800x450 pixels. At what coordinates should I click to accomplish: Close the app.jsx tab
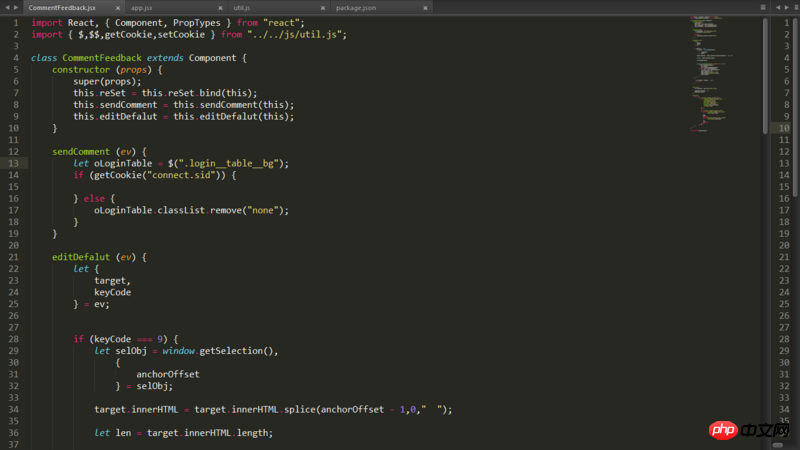[220, 7]
